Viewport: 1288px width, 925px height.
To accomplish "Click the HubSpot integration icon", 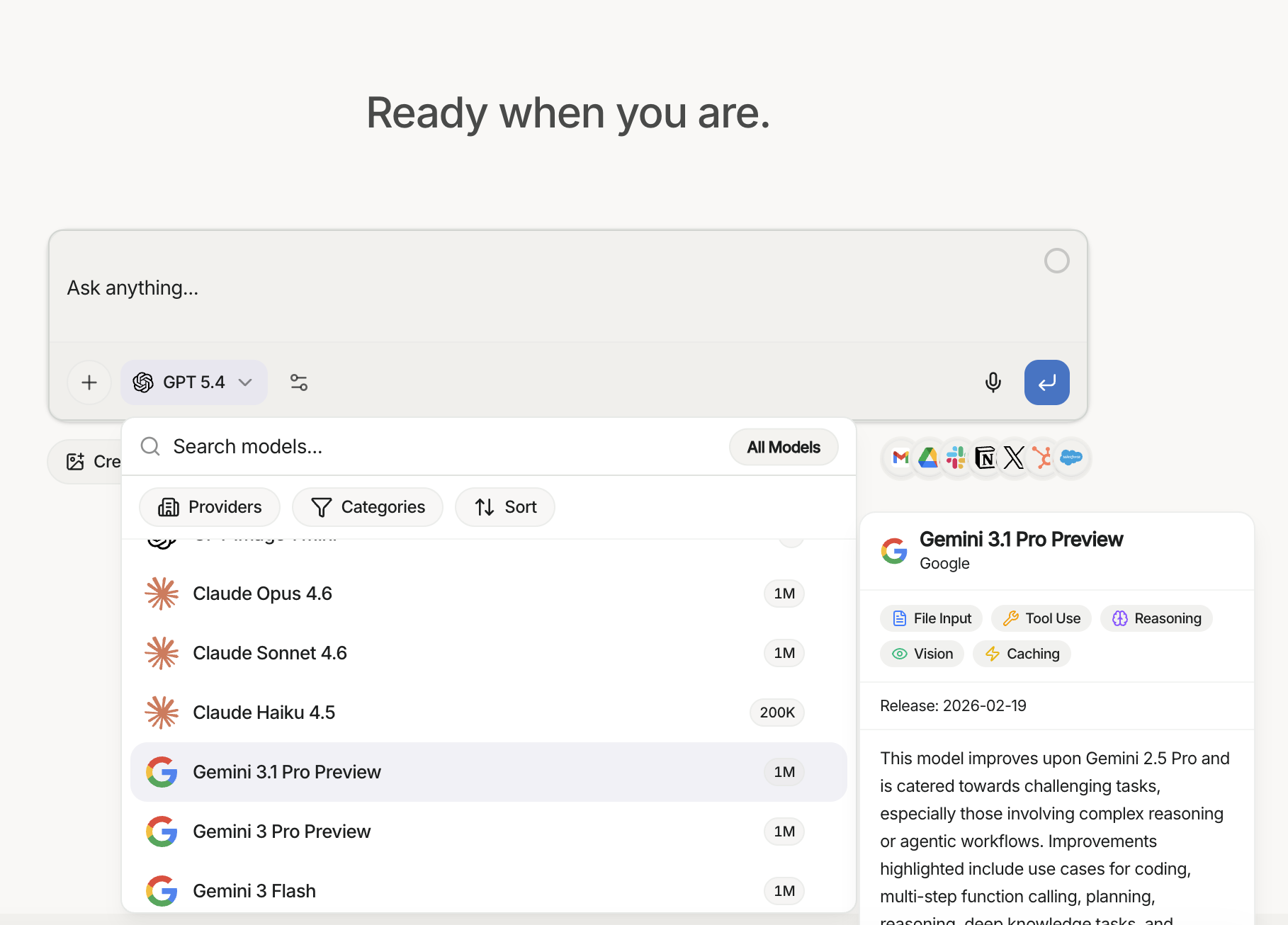I will tap(1042, 458).
